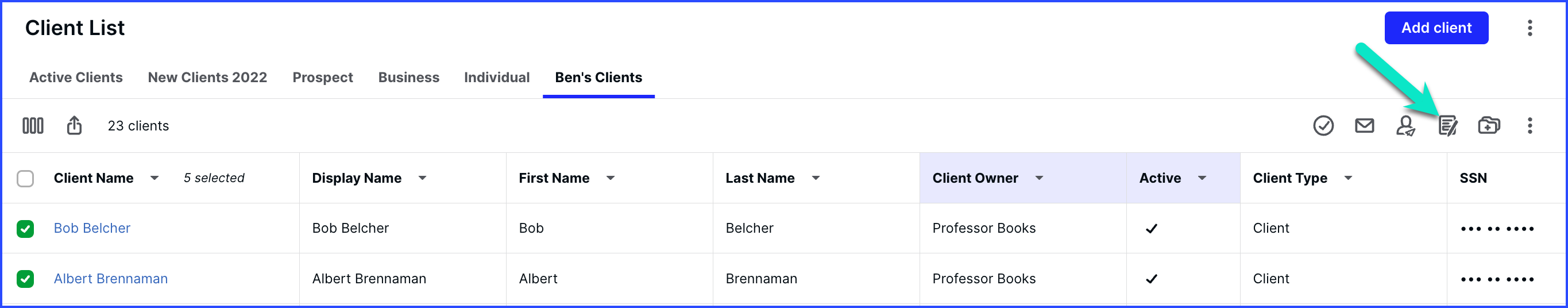
Task: Toggle the select all clients checkbox
Action: (x=26, y=178)
